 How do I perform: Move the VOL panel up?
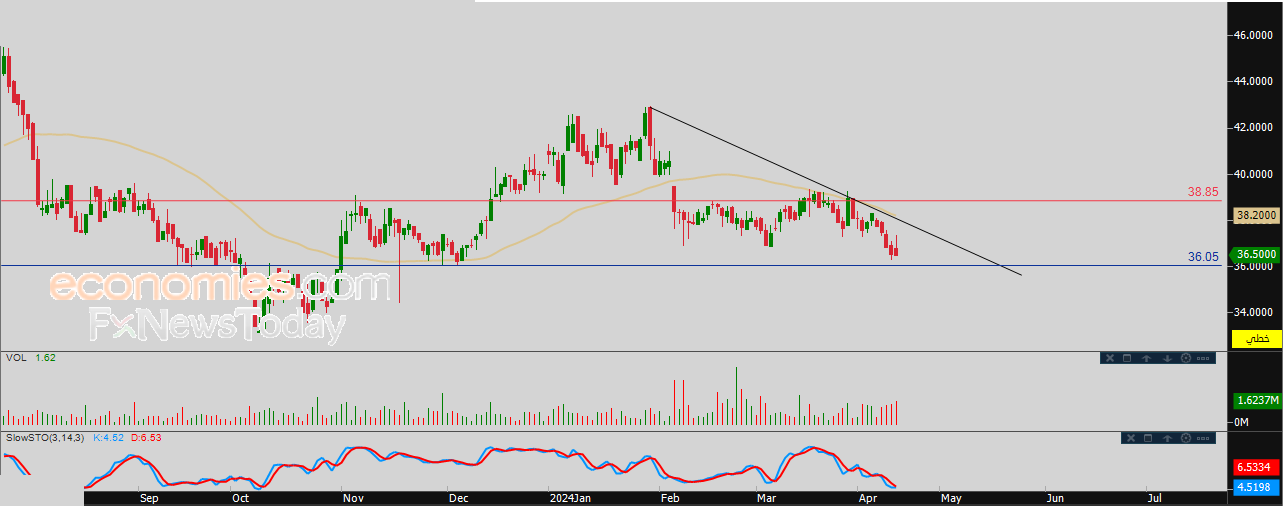[1147, 358]
